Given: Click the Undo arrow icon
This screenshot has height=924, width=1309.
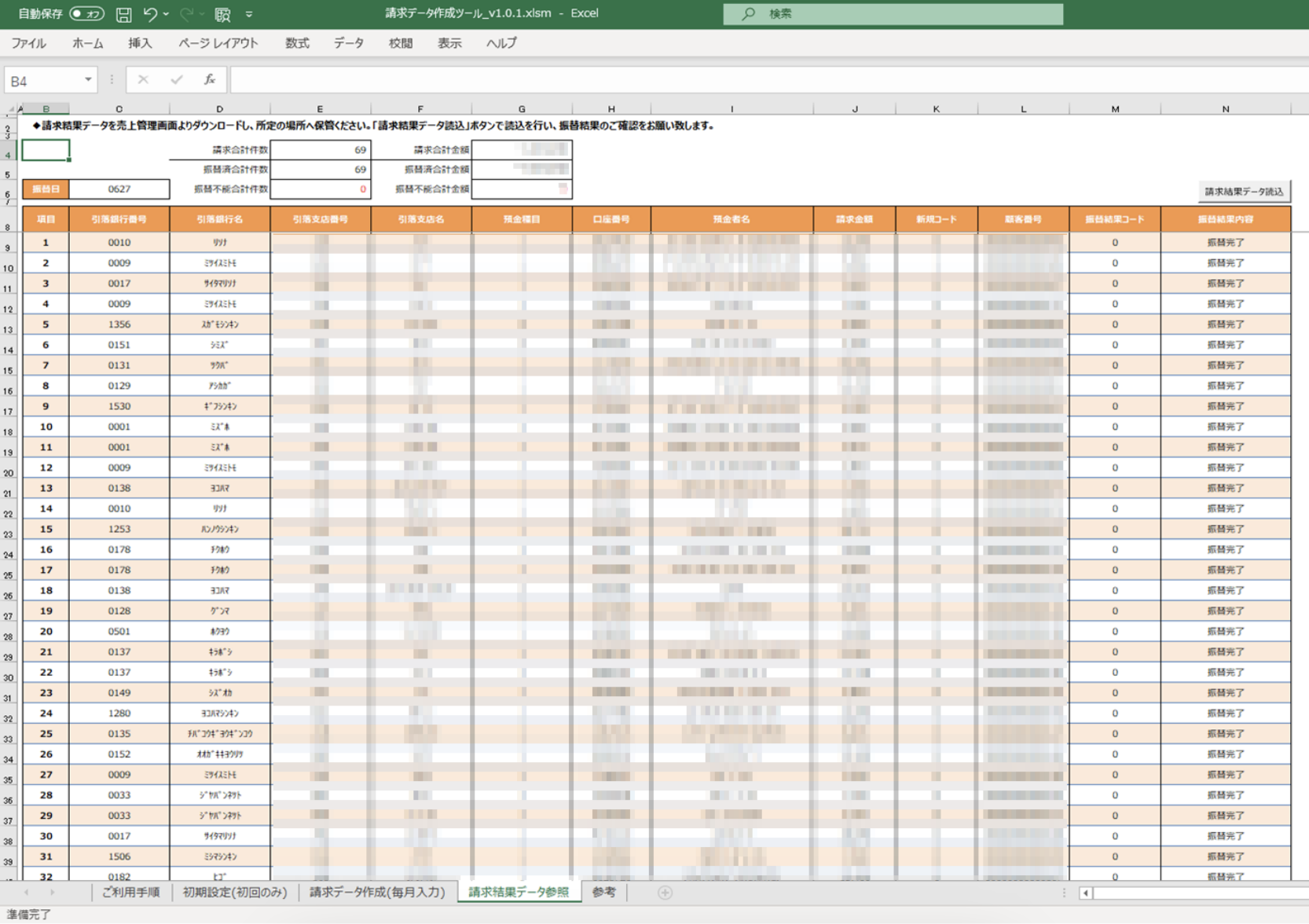Looking at the screenshot, I should [x=150, y=14].
